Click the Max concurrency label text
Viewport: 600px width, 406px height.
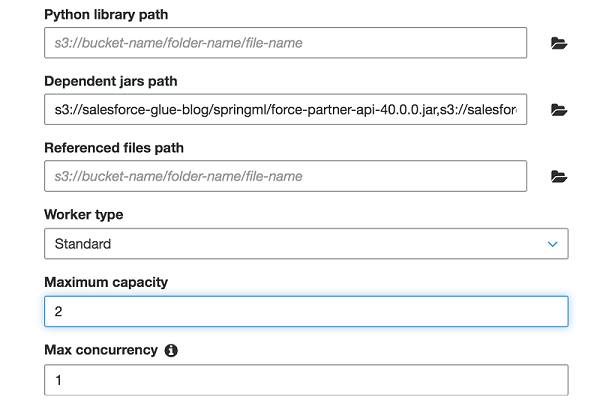(x=101, y=350)
